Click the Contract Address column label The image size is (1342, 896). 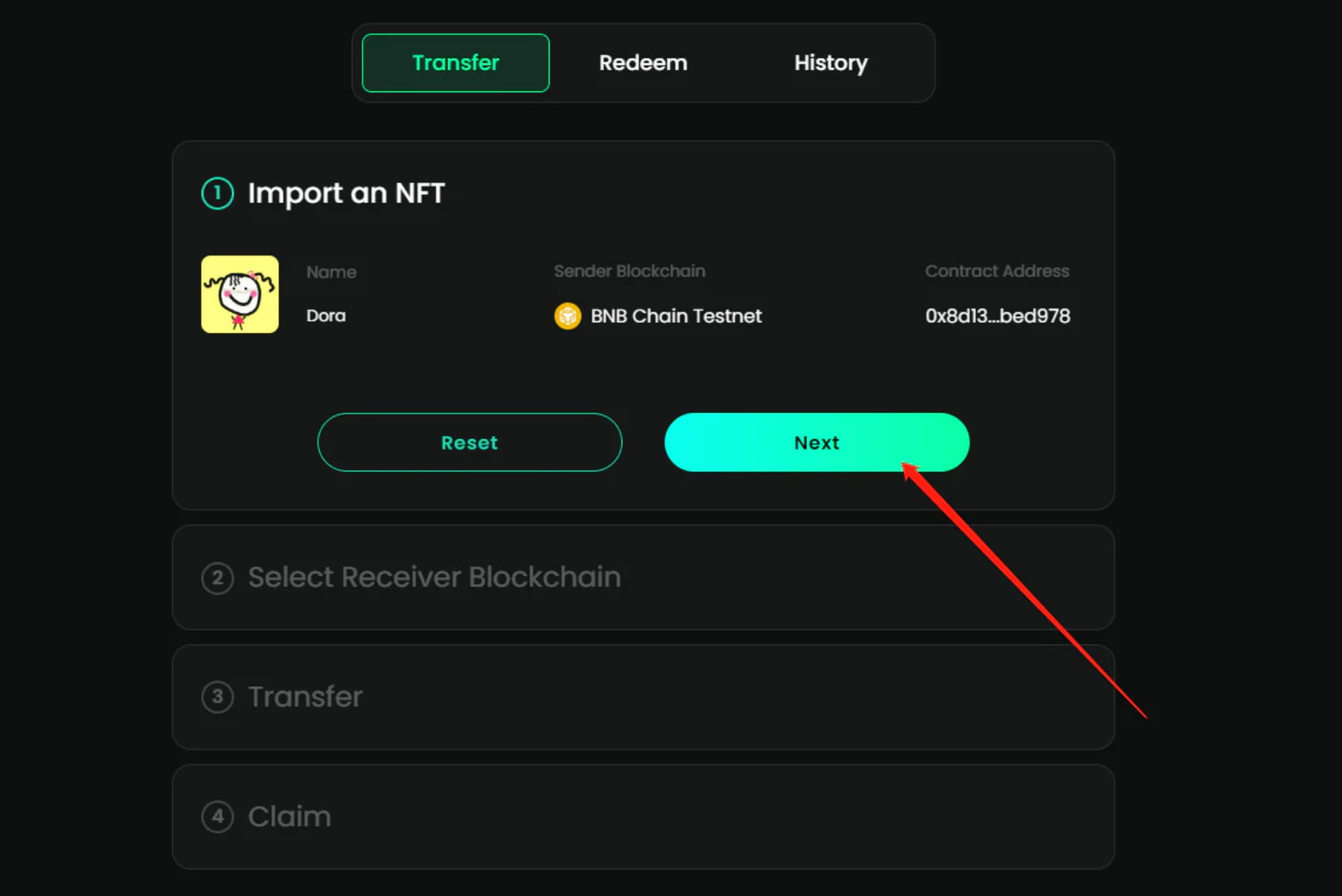click(997, 271)
